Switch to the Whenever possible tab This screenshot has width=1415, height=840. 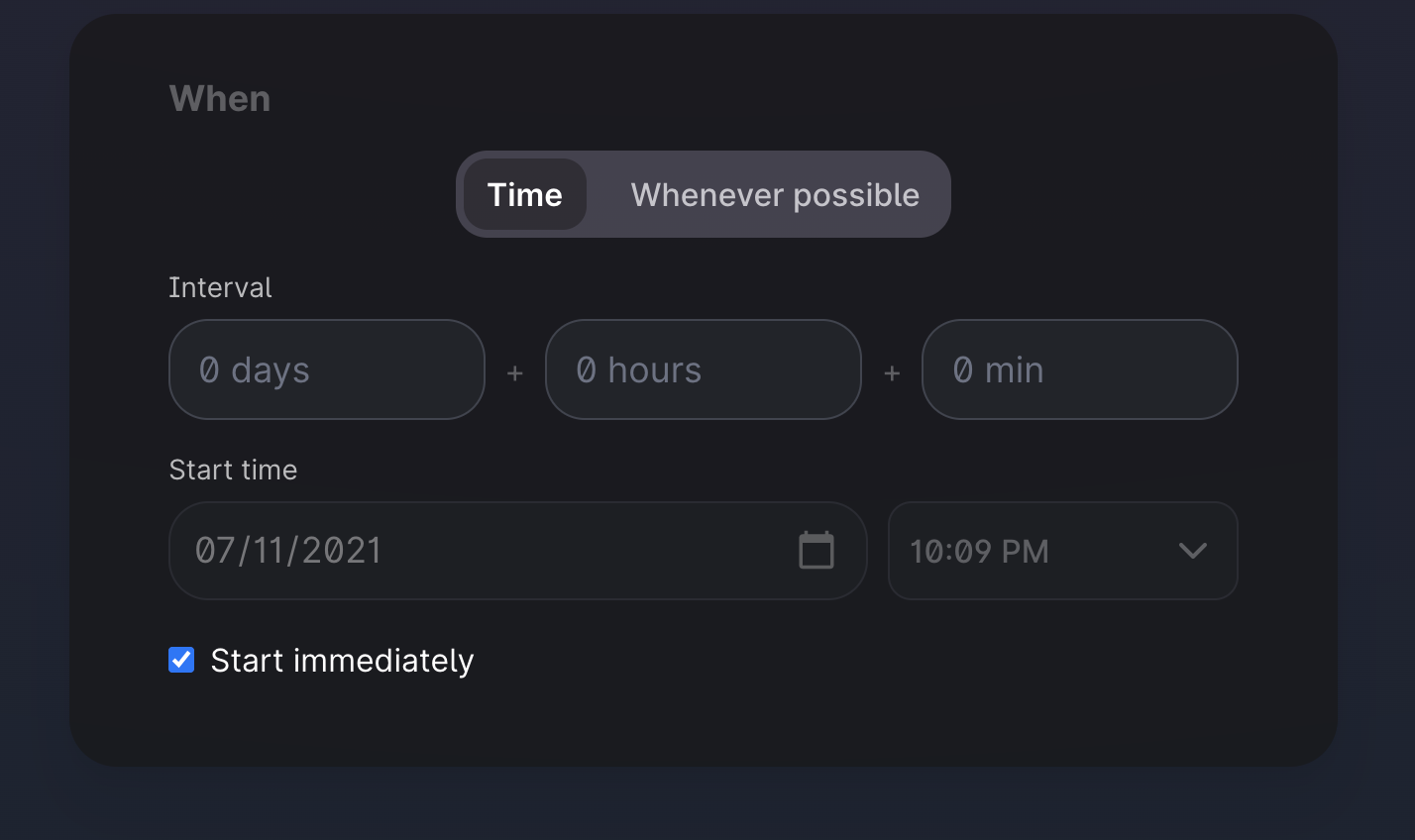click(775, 194)
